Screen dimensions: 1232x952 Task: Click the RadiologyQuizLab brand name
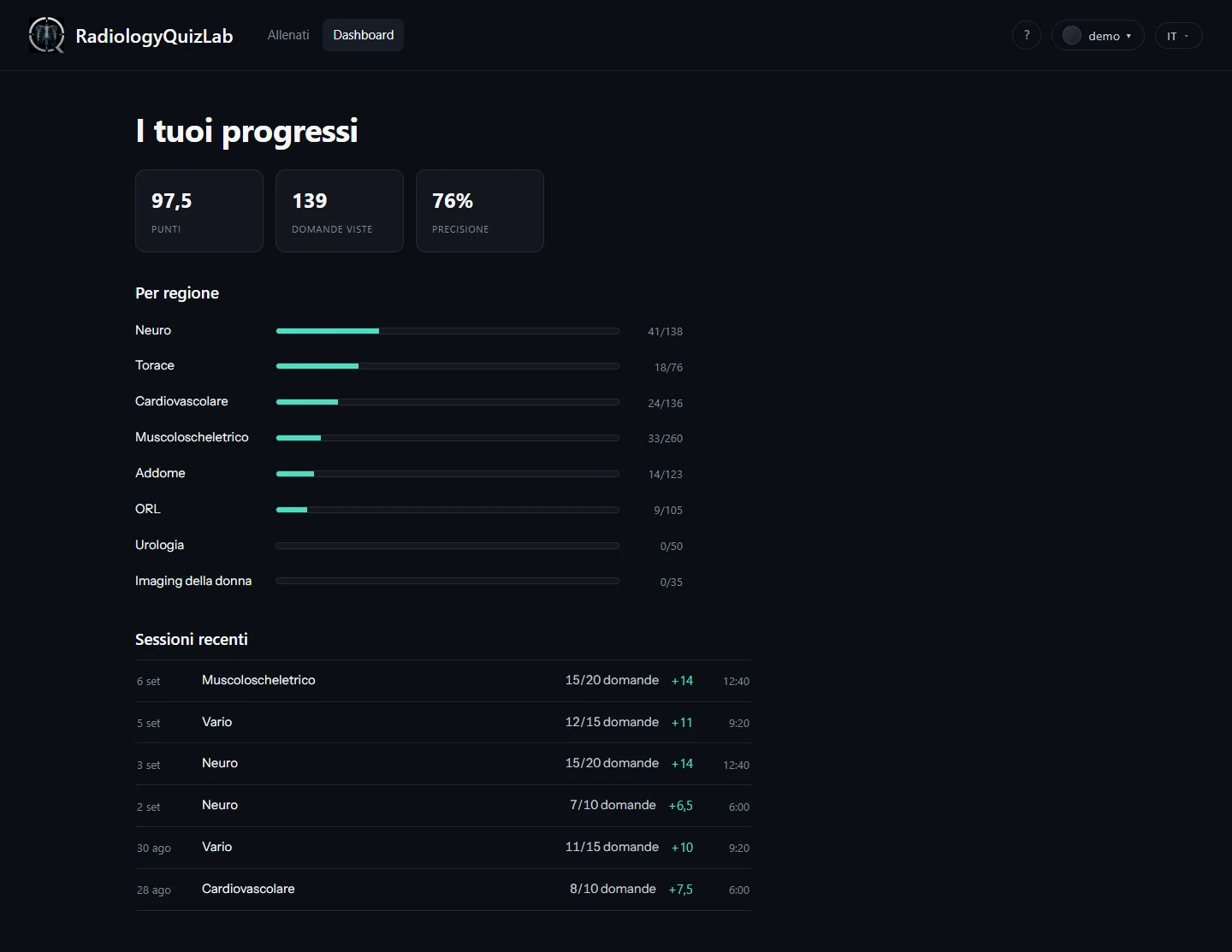click(154, 36)
